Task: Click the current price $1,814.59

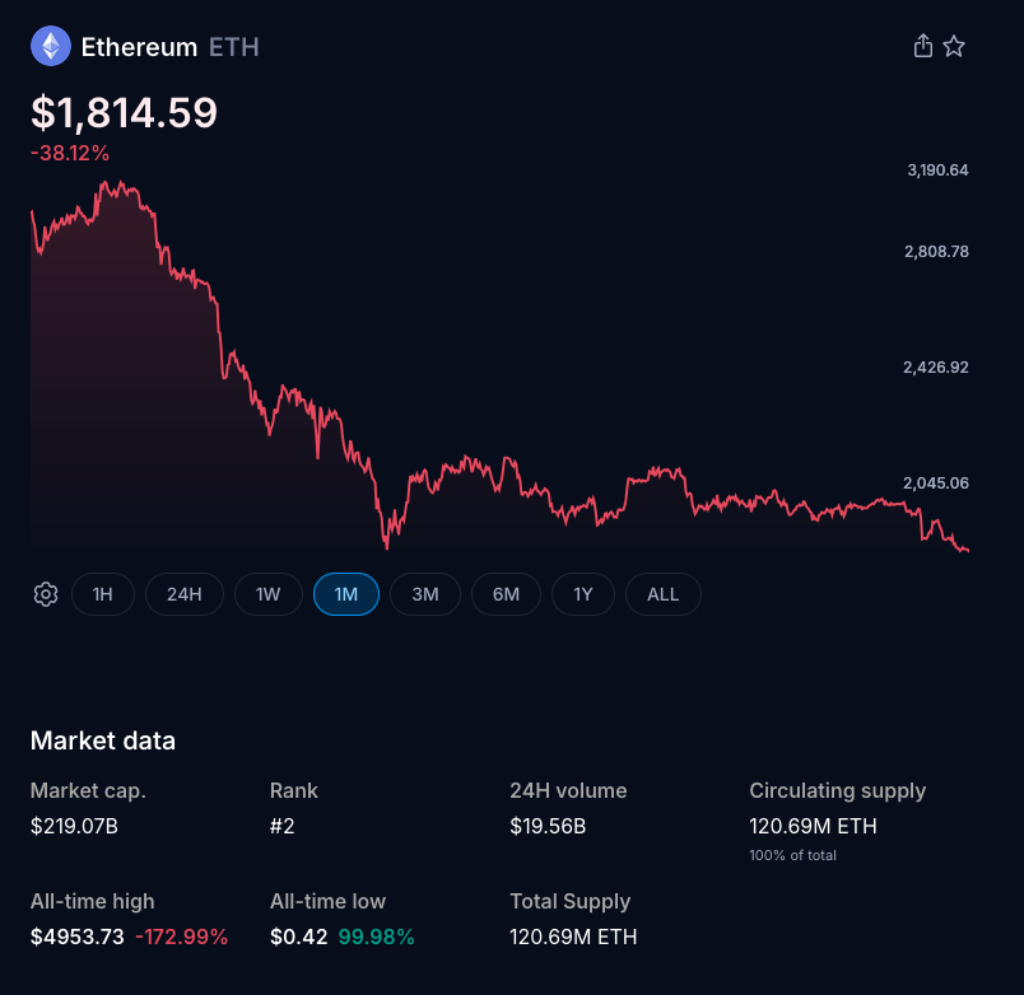Action: (x=123, y=113)
